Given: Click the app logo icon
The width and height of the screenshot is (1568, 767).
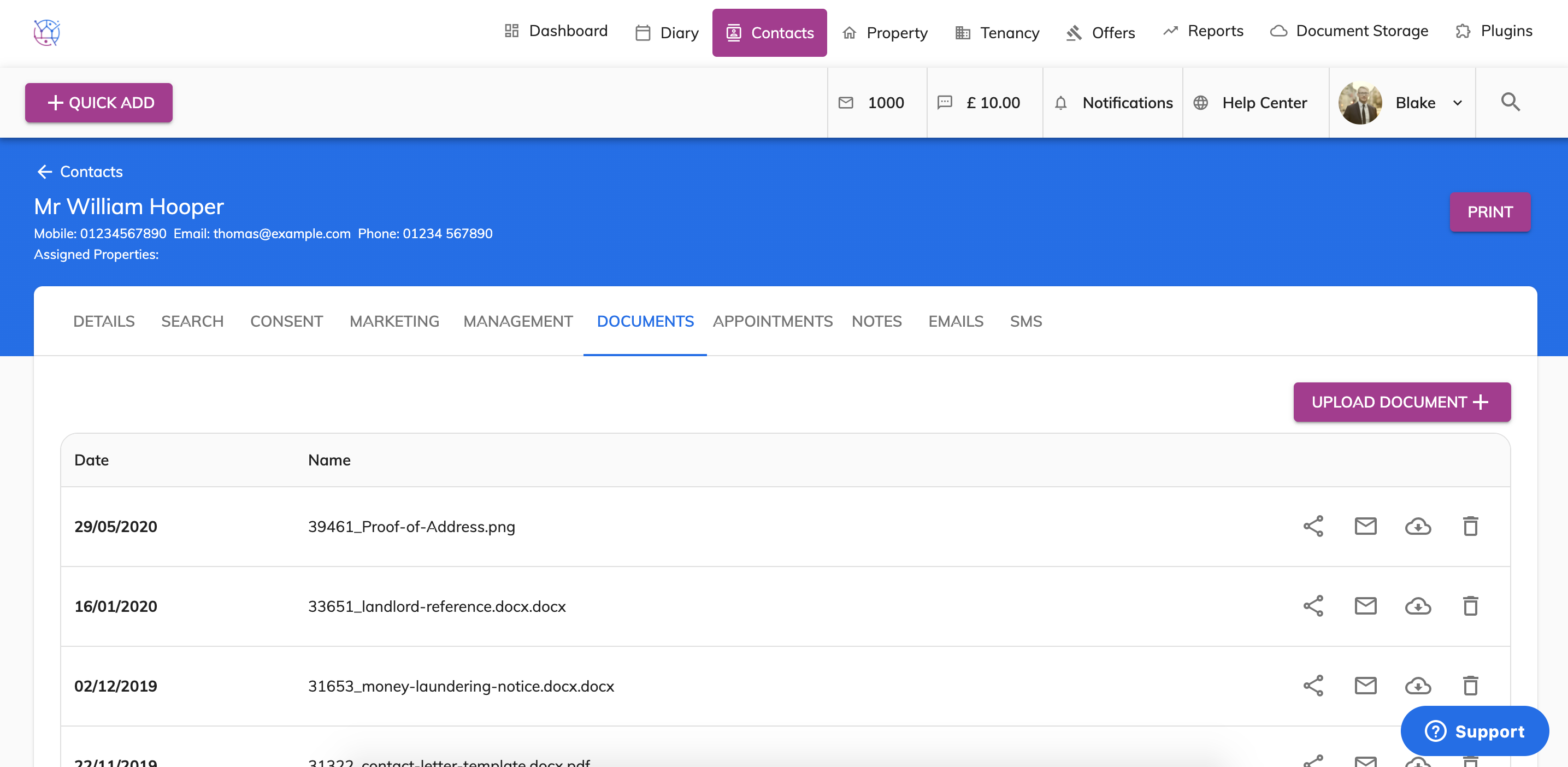Looking at the screenshot, I should (46, 32).
